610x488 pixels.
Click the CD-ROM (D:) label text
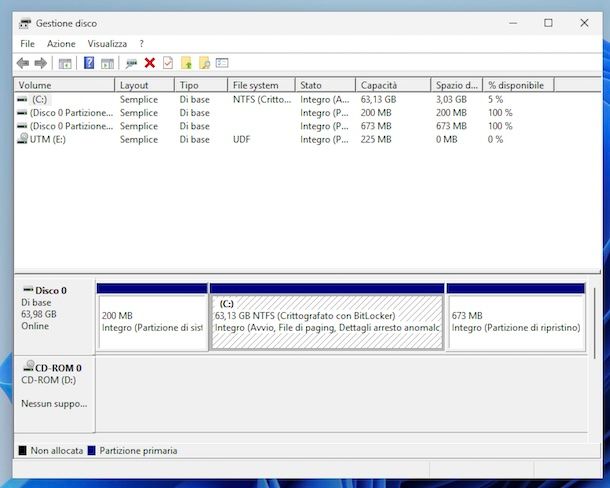point(49,380)
